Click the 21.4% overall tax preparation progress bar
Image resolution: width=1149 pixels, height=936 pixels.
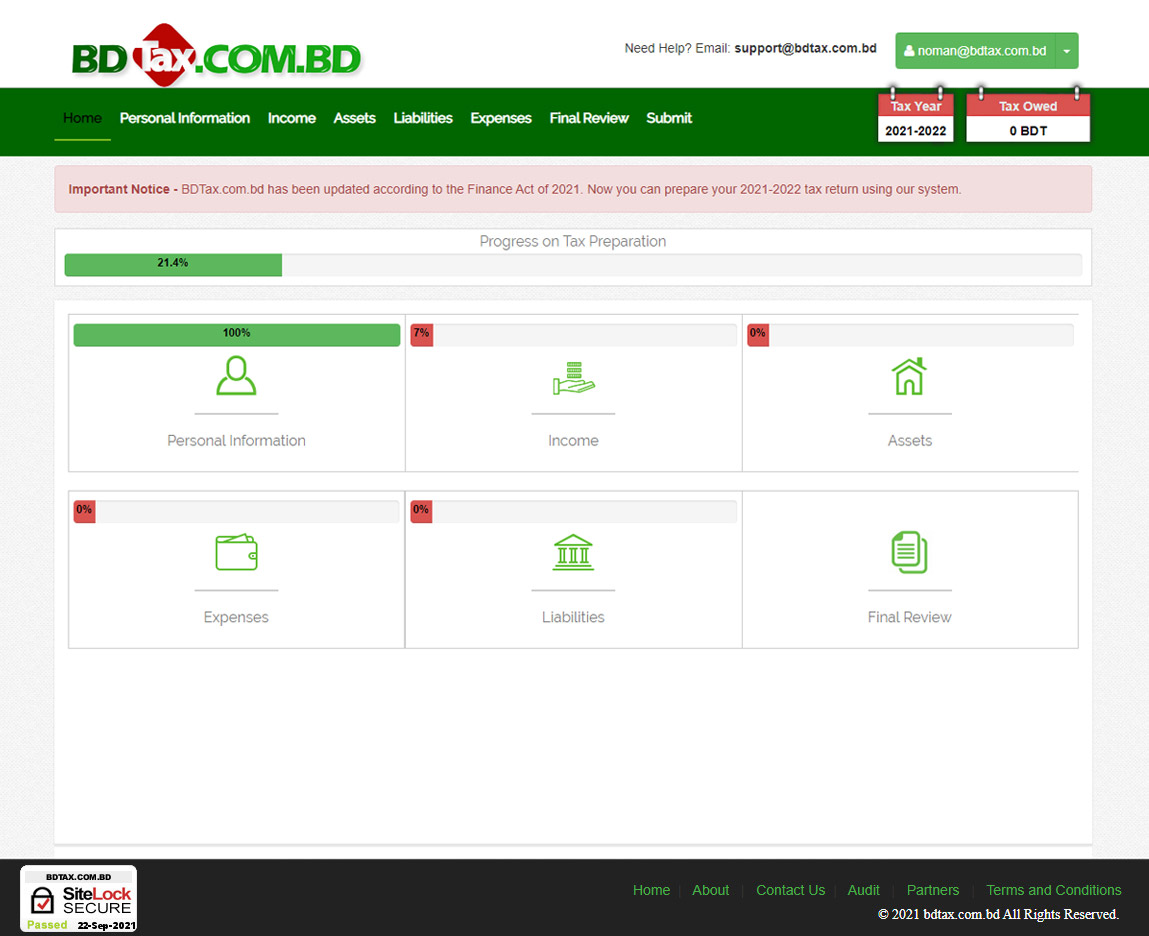click(x=573, y=265)
